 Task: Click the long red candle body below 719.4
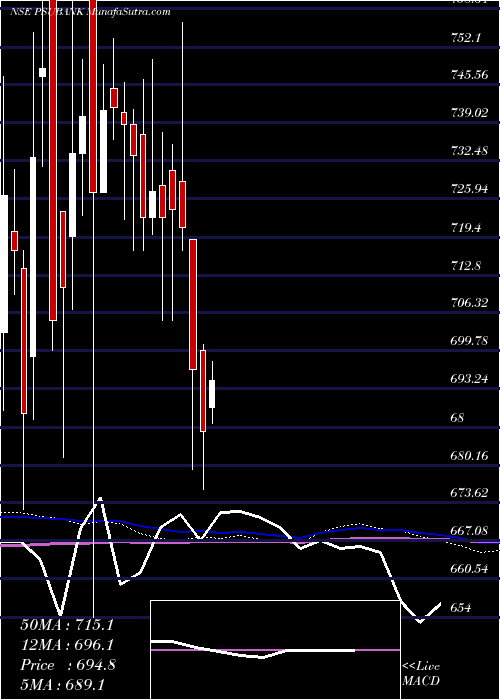tap(193, 304)
